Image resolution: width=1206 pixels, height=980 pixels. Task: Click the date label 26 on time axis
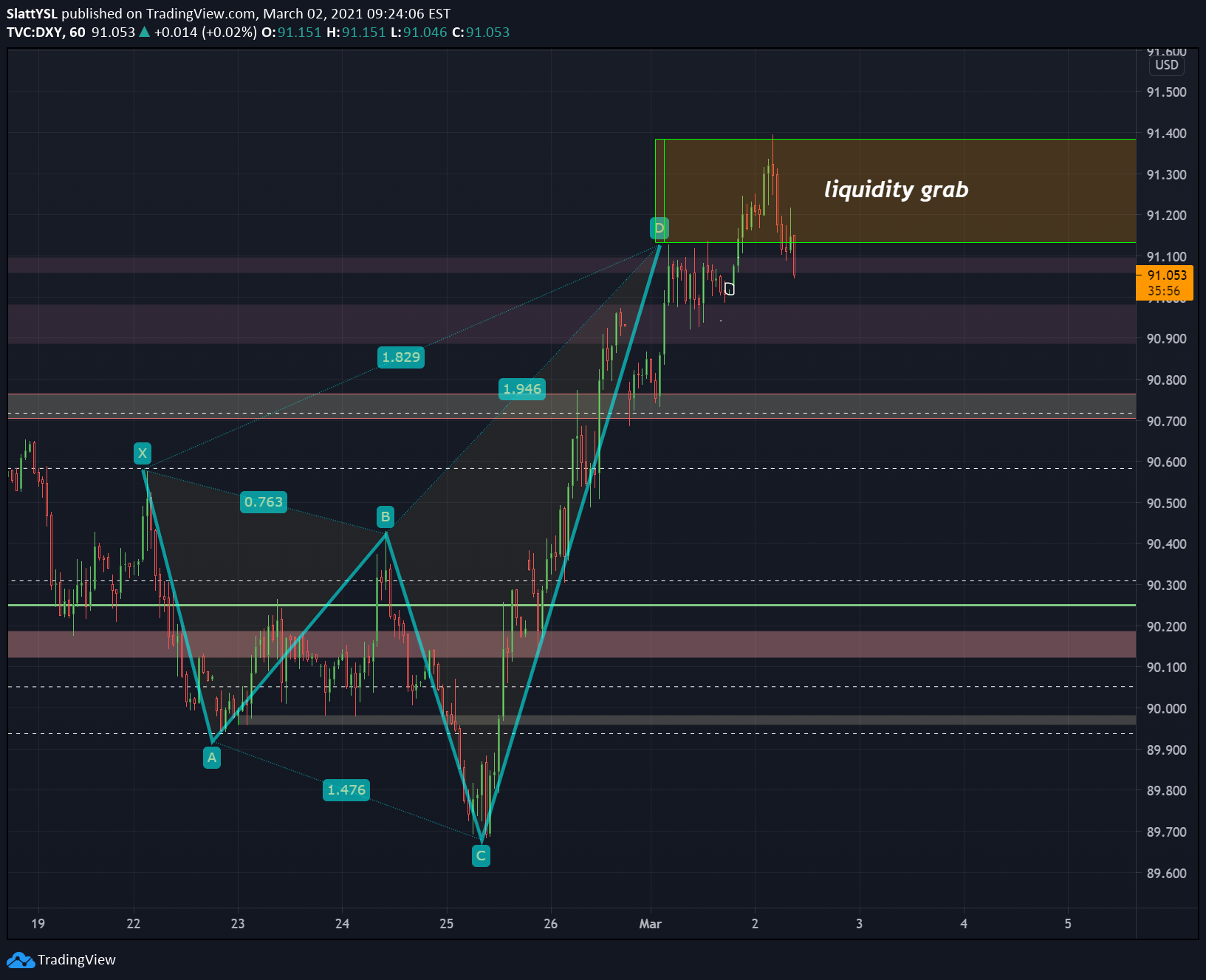pyautogui.click(x=550, y=924)
